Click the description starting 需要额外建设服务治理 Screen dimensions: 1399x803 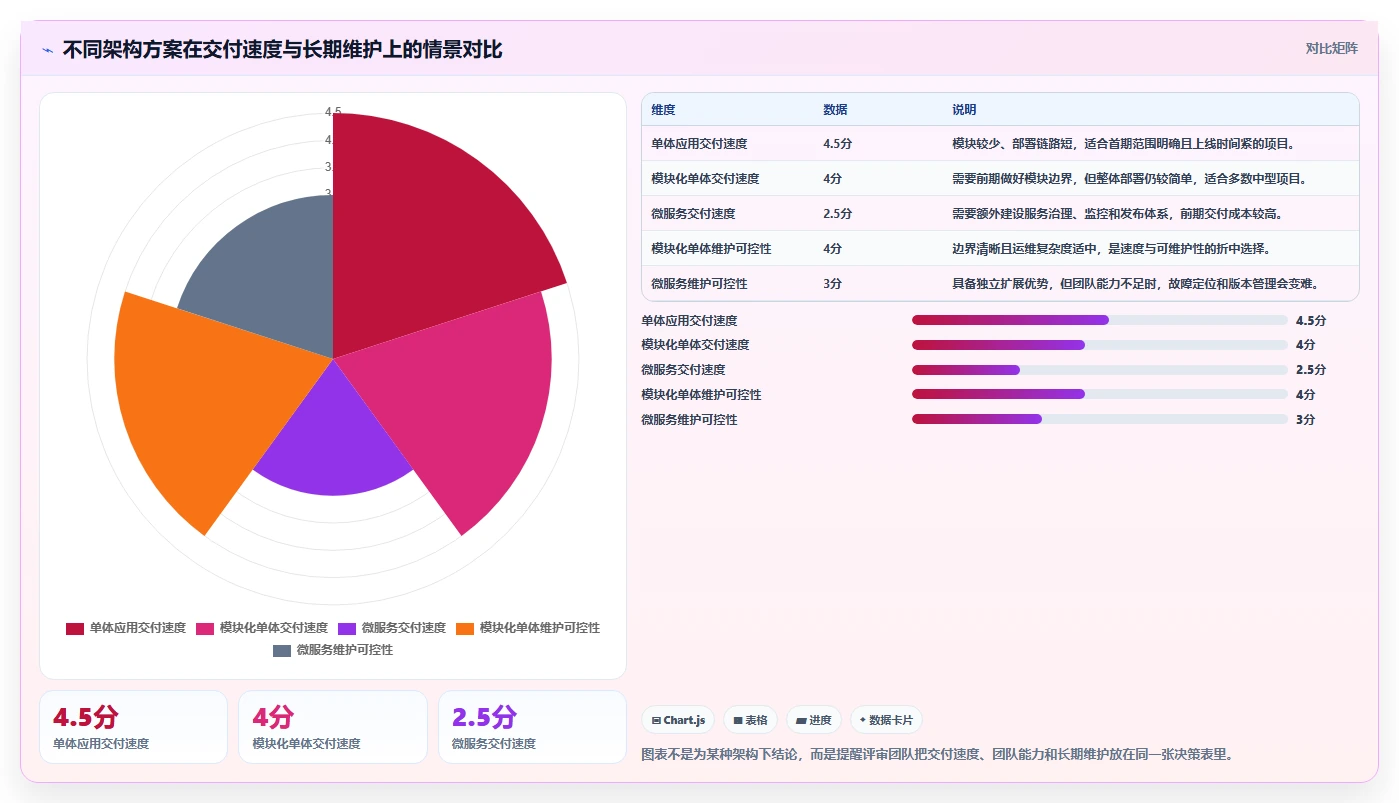1118,214
